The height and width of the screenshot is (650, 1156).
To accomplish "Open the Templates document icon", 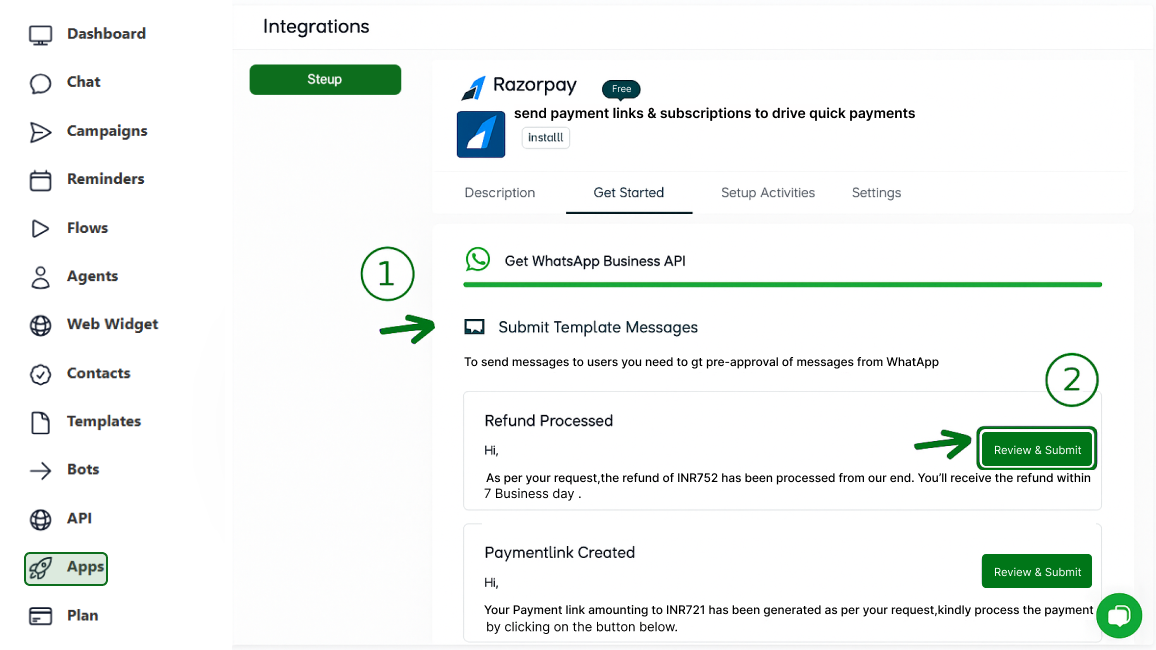I will [40, 422].
